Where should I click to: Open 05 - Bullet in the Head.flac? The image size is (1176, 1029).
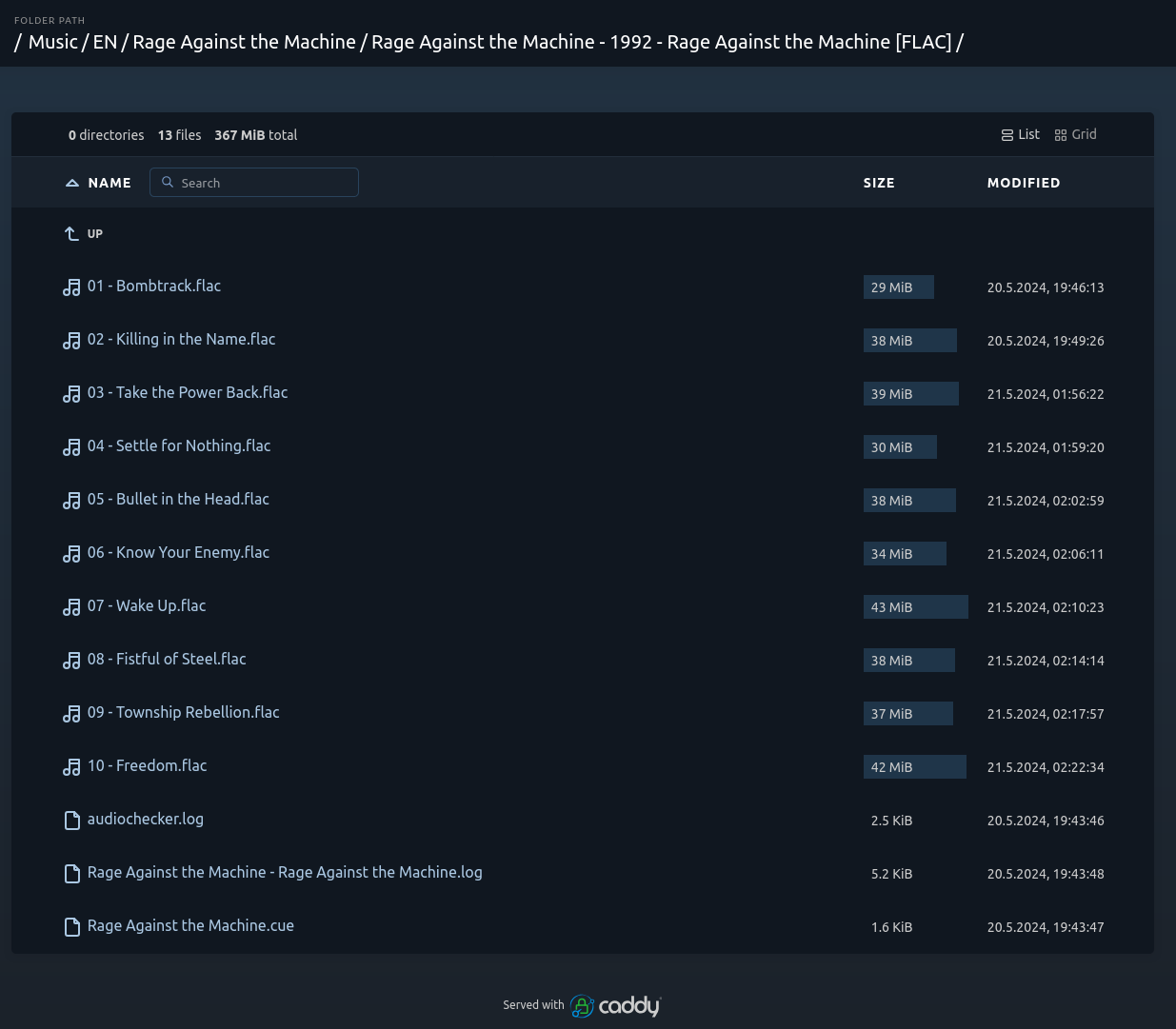pyautogui.click(x=178, y=499)
